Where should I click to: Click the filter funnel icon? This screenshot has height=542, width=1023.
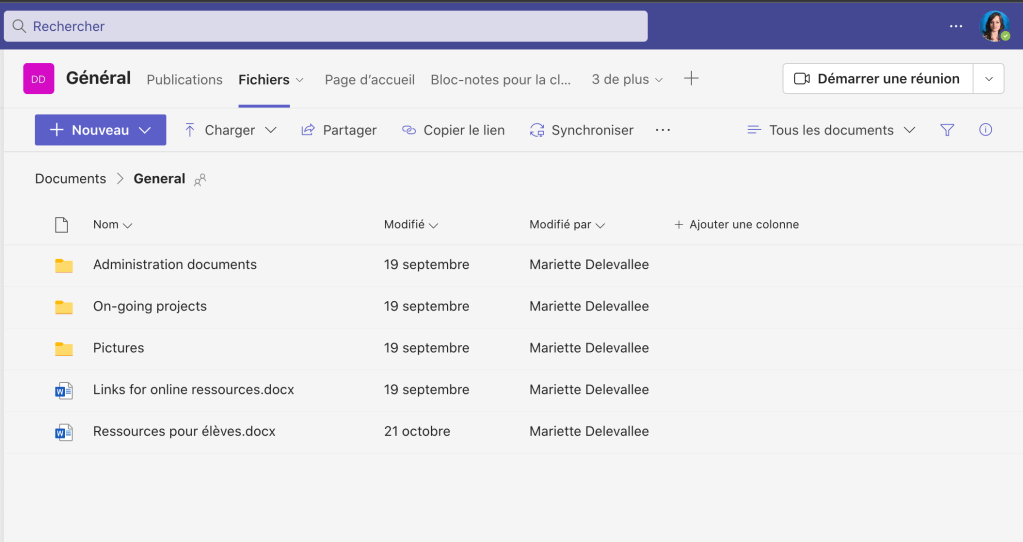(x=947, y=130)
